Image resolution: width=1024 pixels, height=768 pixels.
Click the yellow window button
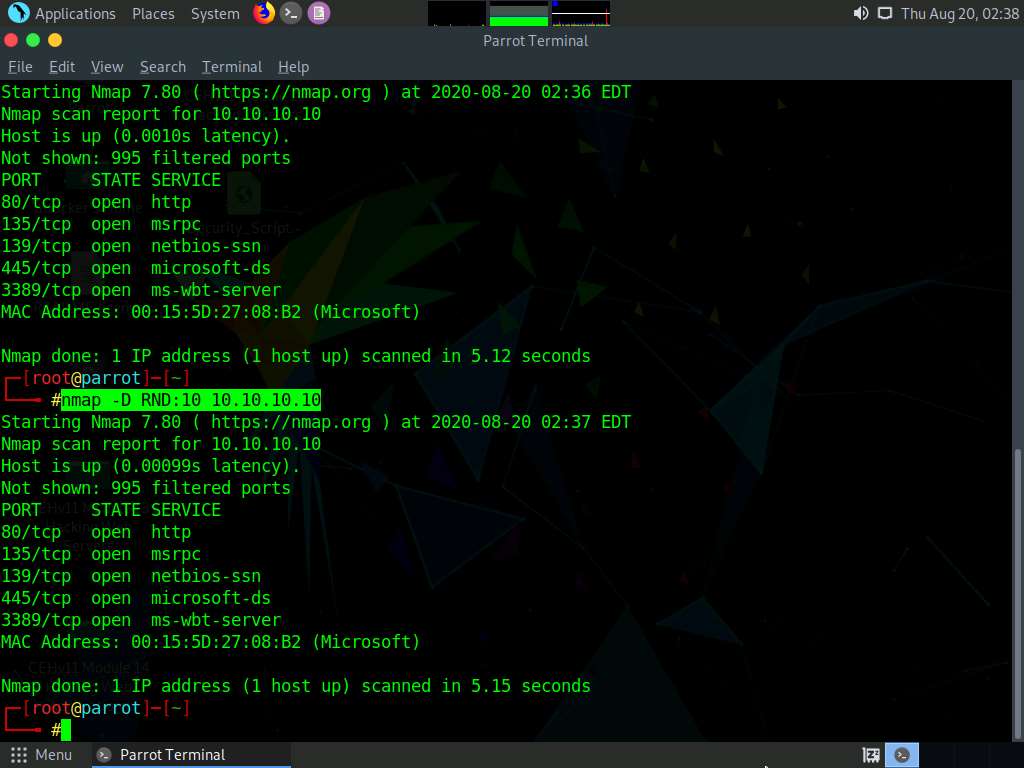click(55, 40)
